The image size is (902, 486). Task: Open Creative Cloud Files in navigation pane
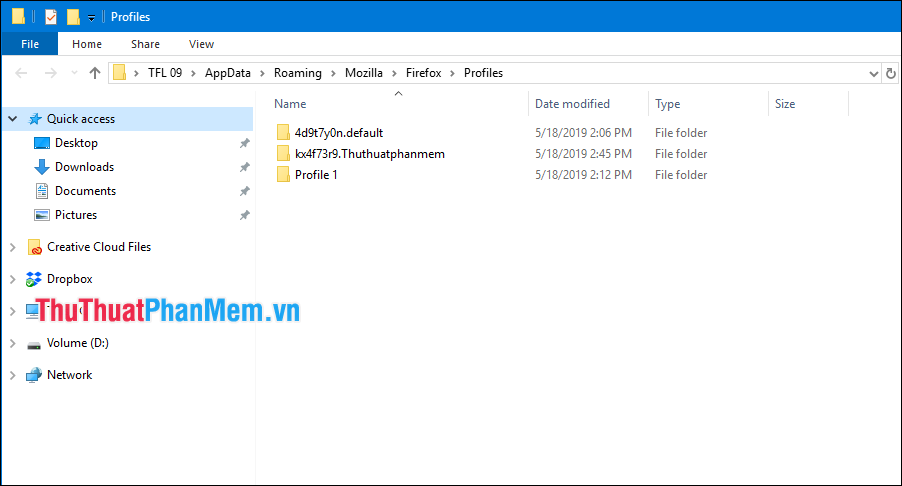99,247
